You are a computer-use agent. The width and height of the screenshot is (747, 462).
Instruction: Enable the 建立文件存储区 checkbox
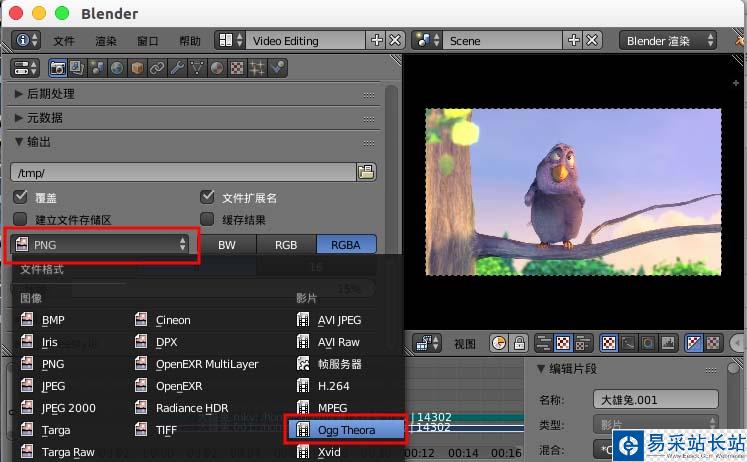(20, 219)
